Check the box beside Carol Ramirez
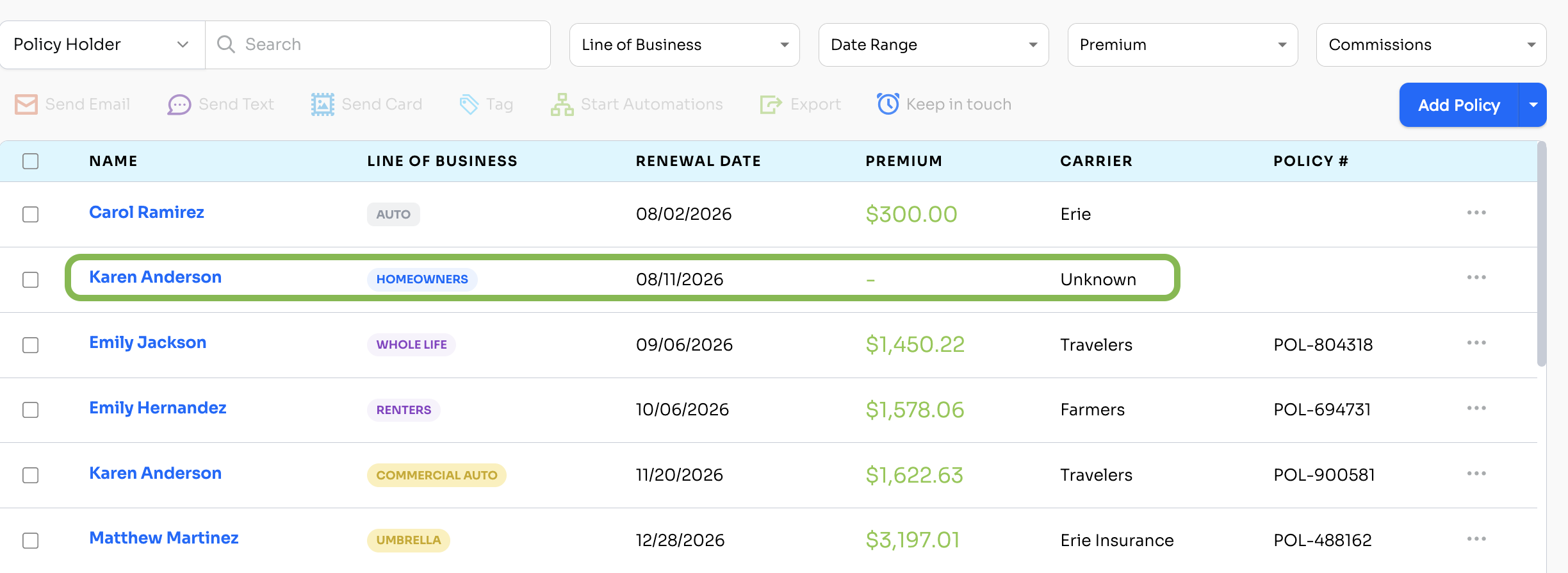 30,214
